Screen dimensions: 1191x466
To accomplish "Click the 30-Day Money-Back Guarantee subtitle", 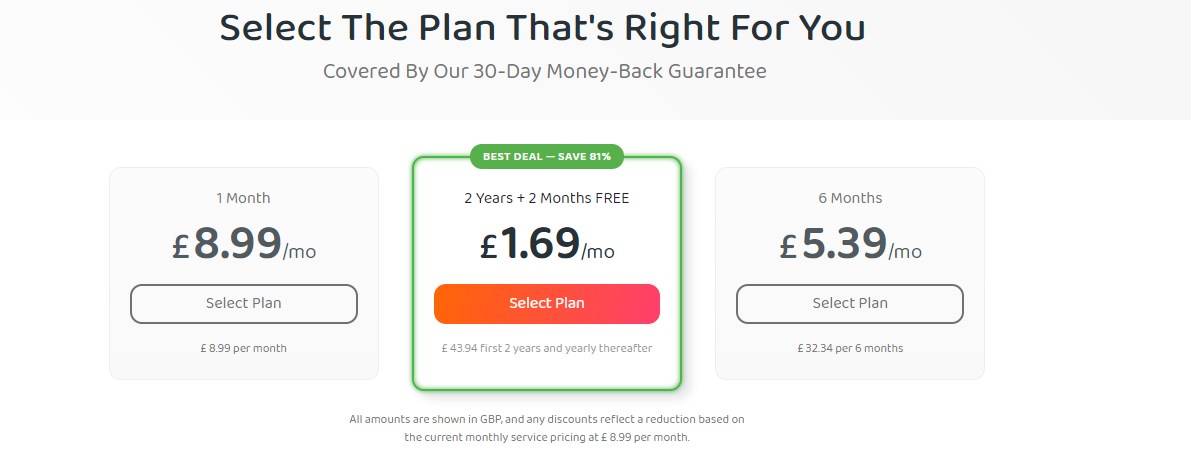I will tap(544, 72).
